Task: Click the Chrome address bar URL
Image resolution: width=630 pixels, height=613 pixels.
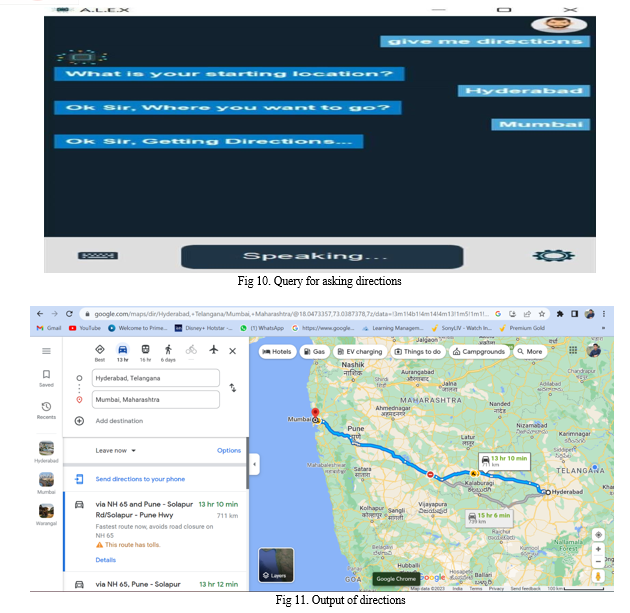Action: (x=291, y=314)
